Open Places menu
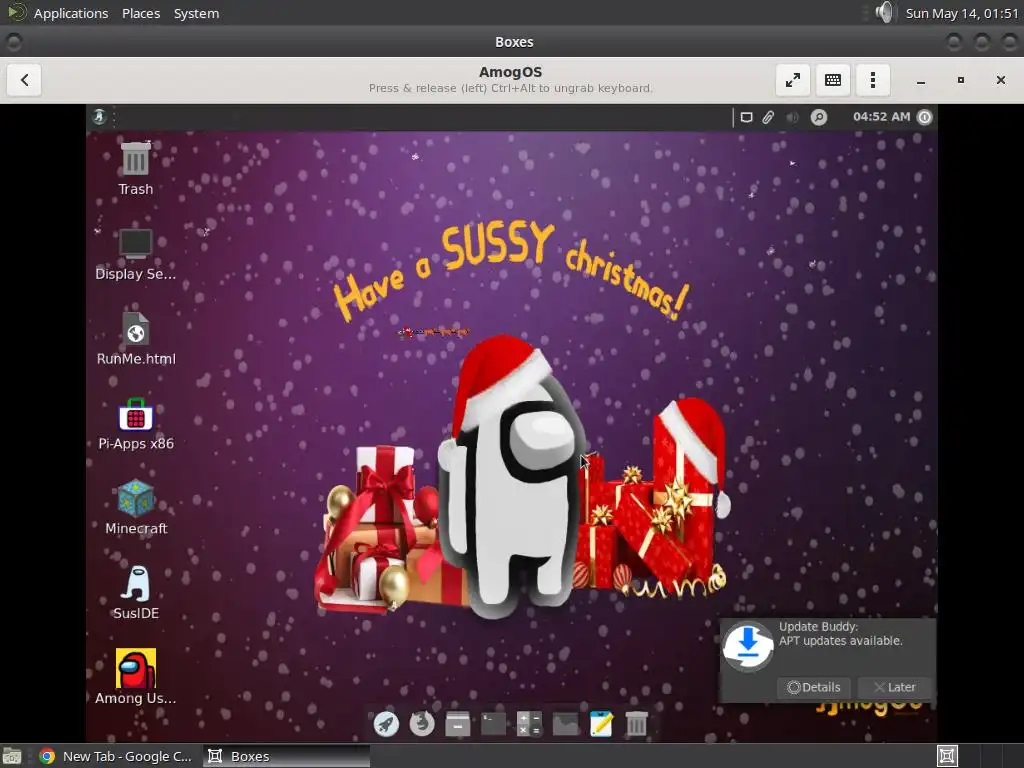1024x768 pixels. pos(141,13)
